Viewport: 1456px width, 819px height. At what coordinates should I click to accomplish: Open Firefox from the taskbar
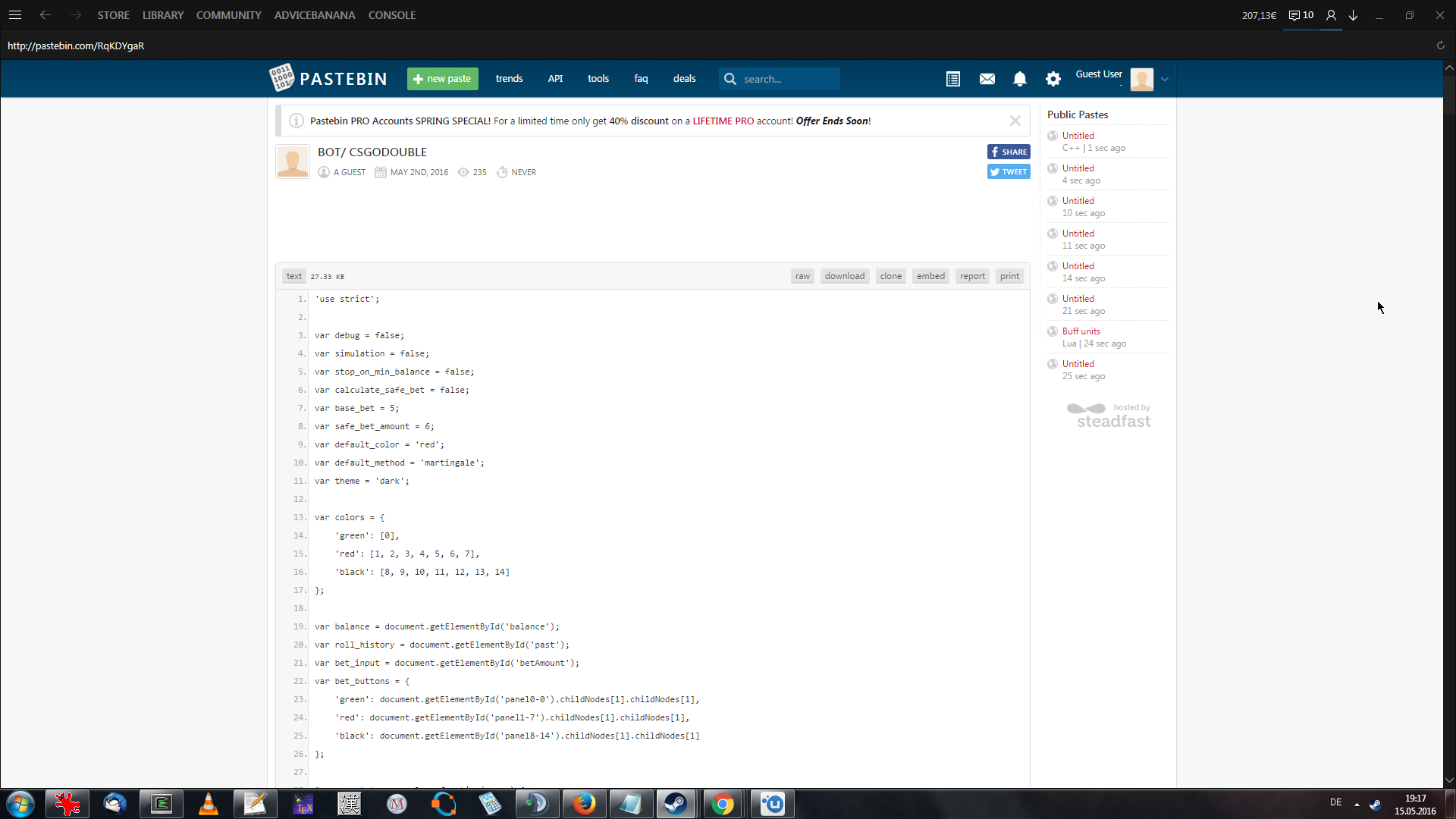pos(584,803)
